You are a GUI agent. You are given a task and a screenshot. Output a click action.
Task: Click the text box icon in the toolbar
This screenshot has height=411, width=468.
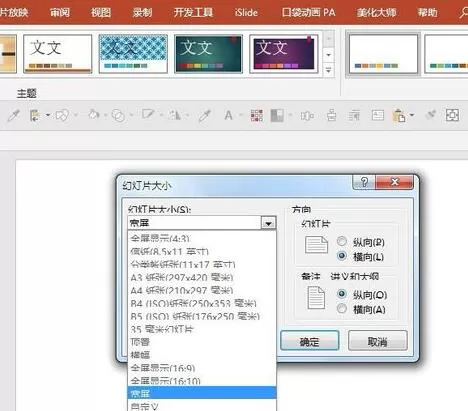coord(378,115)
